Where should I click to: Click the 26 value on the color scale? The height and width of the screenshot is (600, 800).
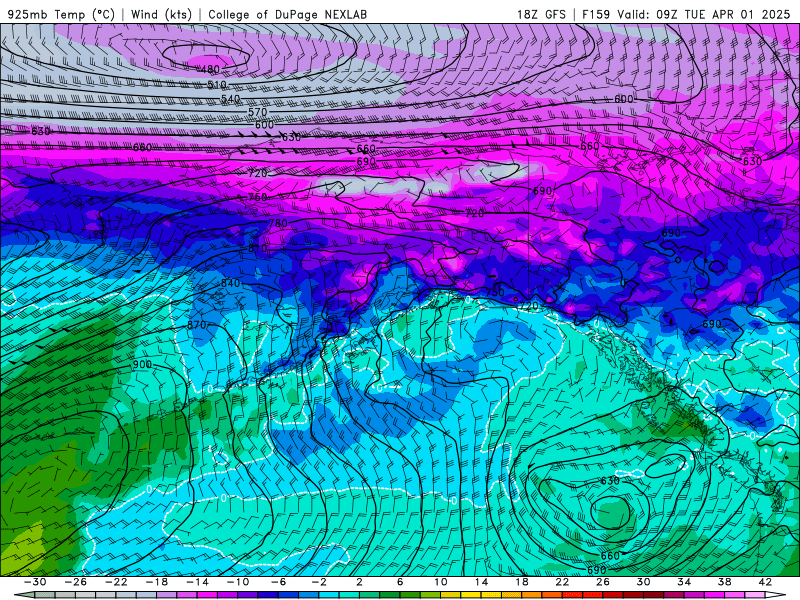point(603,582)
